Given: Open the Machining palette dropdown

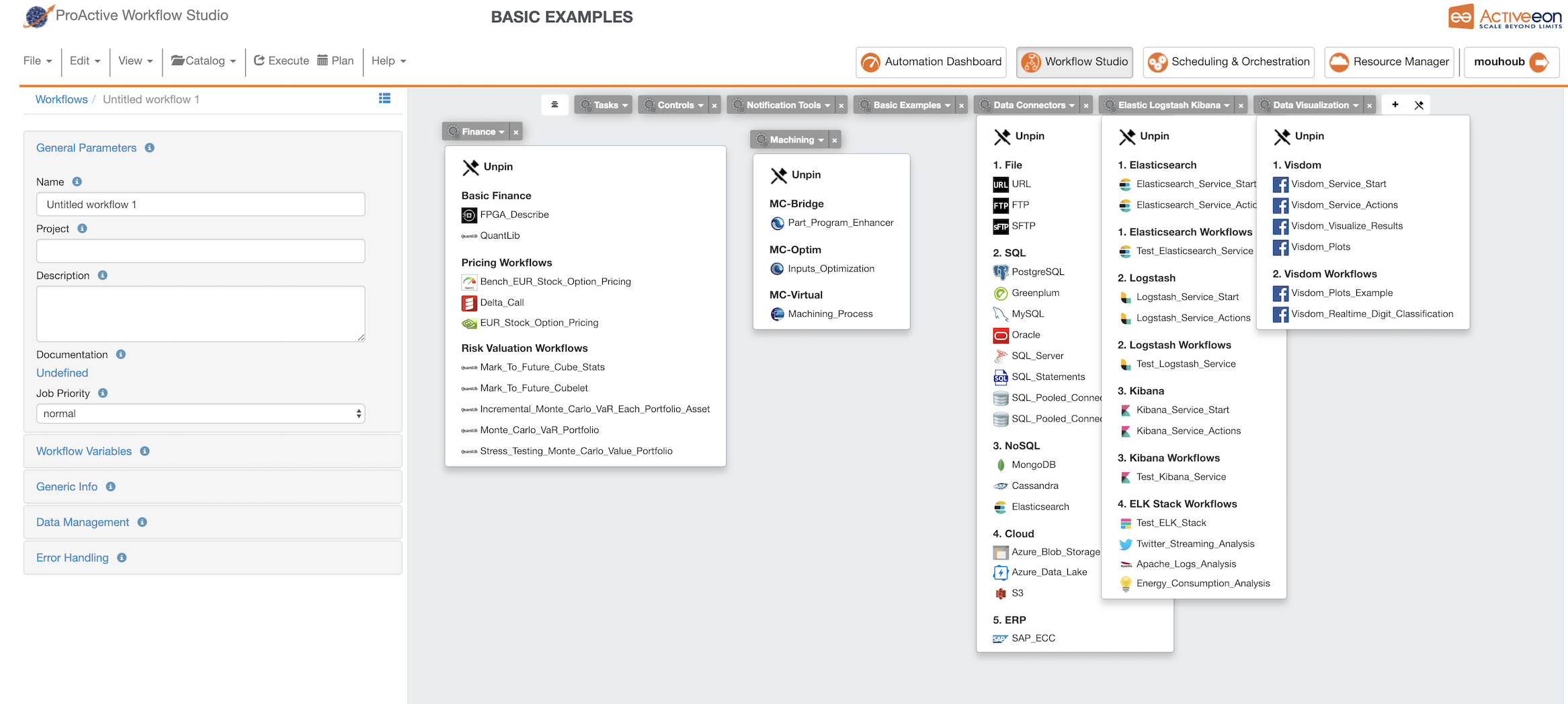Looking at the screenshot, I should 789,140.
